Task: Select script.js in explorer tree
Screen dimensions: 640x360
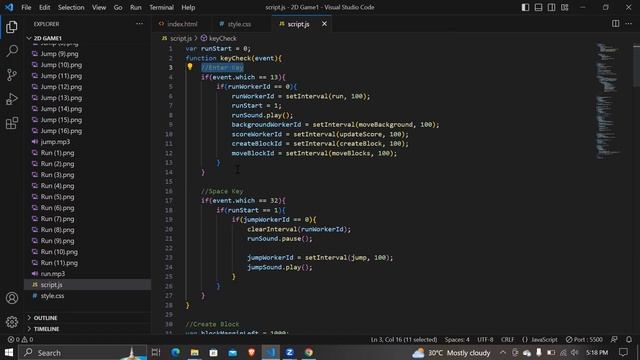Action: coord(51,285)
